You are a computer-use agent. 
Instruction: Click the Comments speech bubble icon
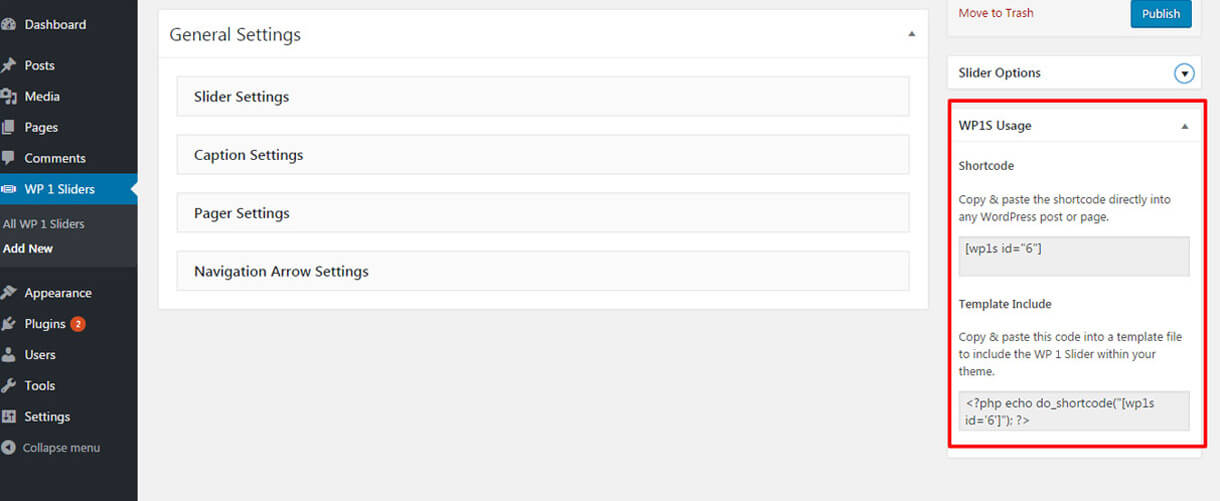(8, 158)
